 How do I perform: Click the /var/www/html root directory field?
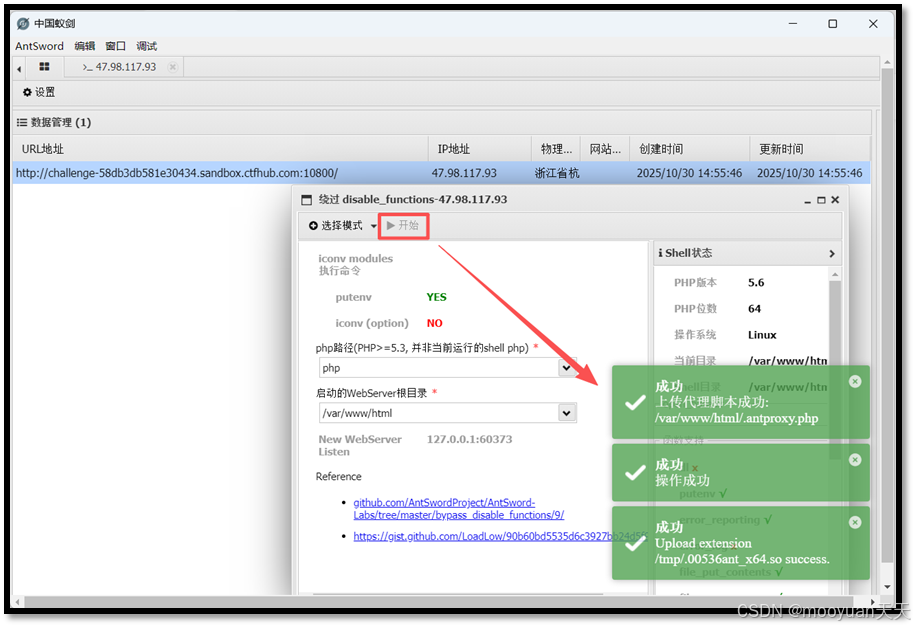pyautogui.click(x=439, y=413)
